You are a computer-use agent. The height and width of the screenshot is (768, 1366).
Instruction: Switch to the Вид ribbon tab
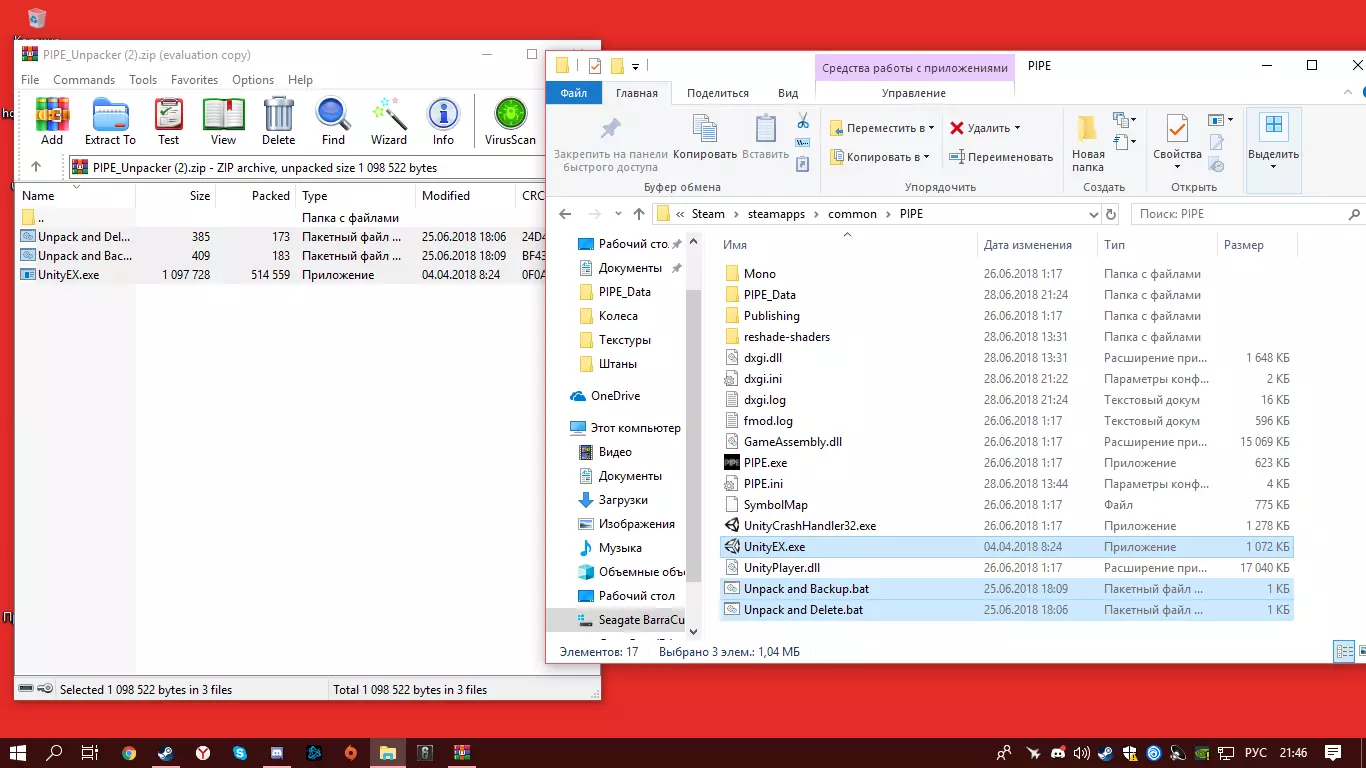(x=788, y=93)
